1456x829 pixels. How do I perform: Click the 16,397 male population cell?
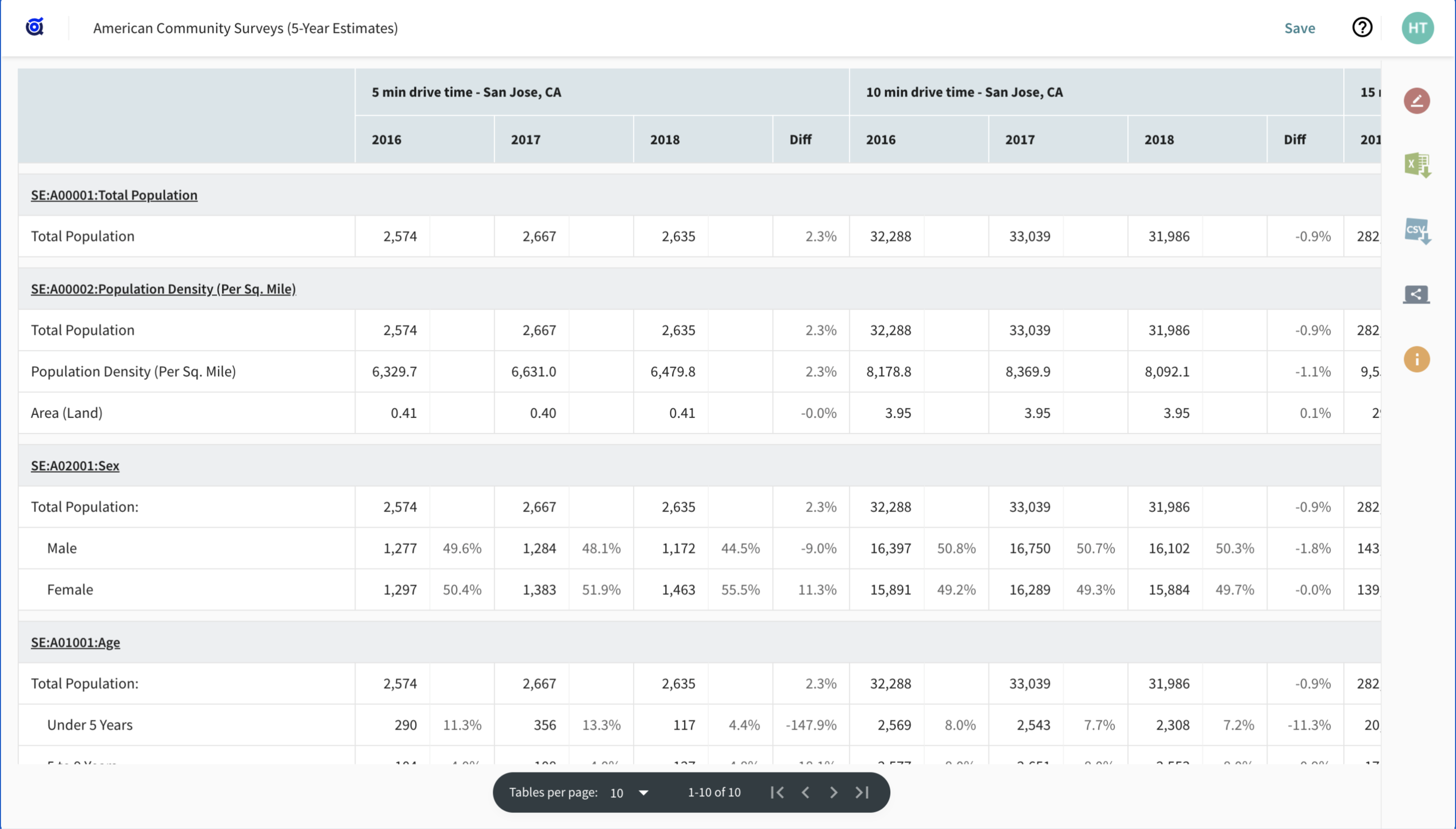click(891, 548)
